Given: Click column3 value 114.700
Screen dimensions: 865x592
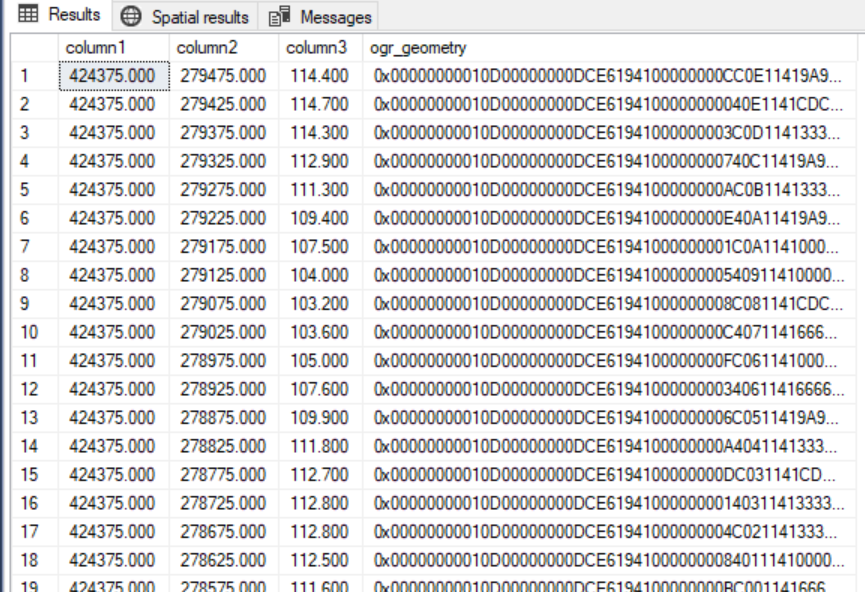Looking at the screenshot, I should click(x=321, y=104).
